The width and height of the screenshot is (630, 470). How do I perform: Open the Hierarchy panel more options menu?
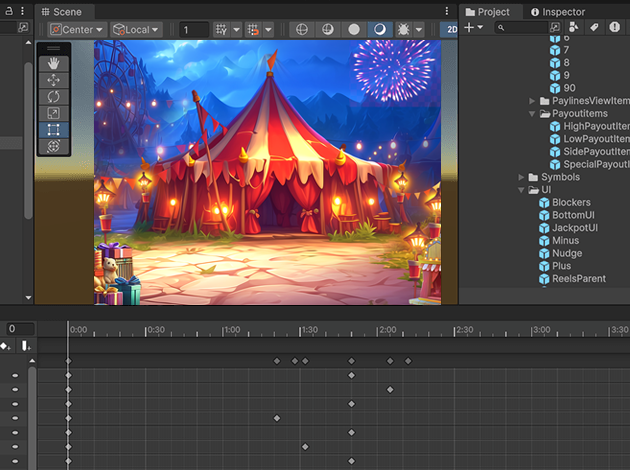[22, 11]
